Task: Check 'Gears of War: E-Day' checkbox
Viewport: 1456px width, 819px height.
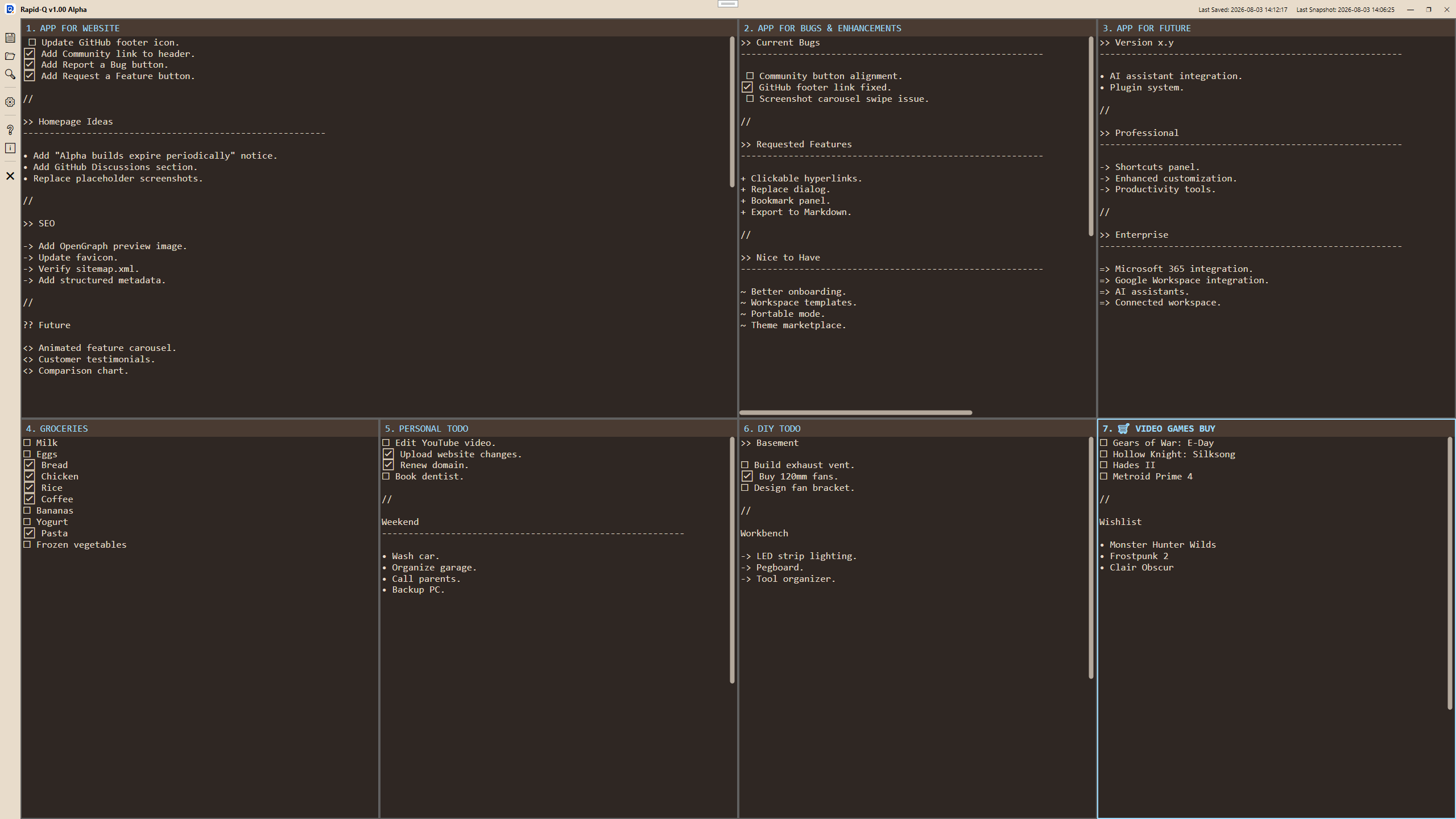Action: point(1103,442)
